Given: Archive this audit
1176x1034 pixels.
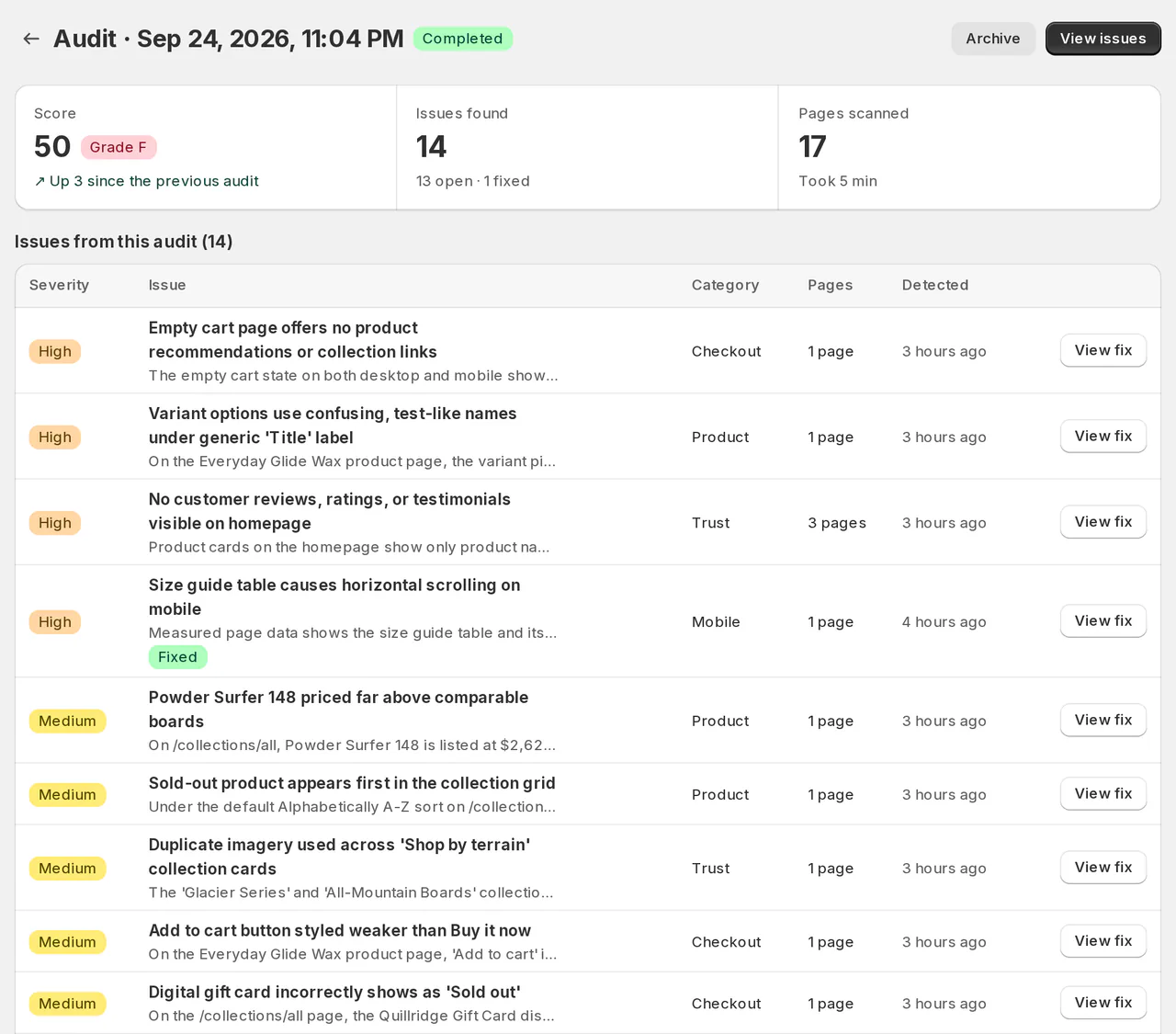Looking at the screenshot, I should click(x=993, y=39).
